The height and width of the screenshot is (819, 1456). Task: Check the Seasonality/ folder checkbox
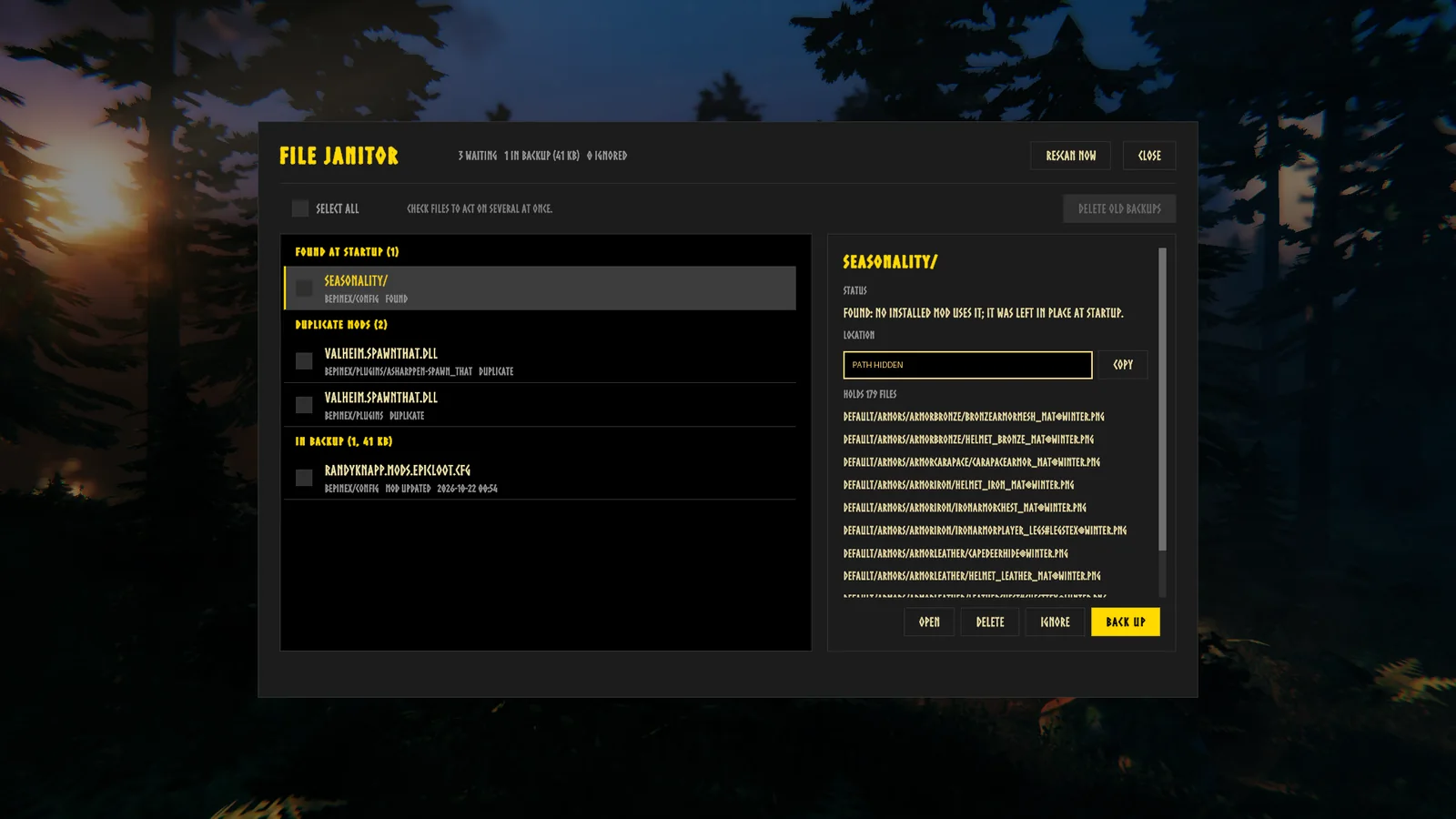point(304,288)
